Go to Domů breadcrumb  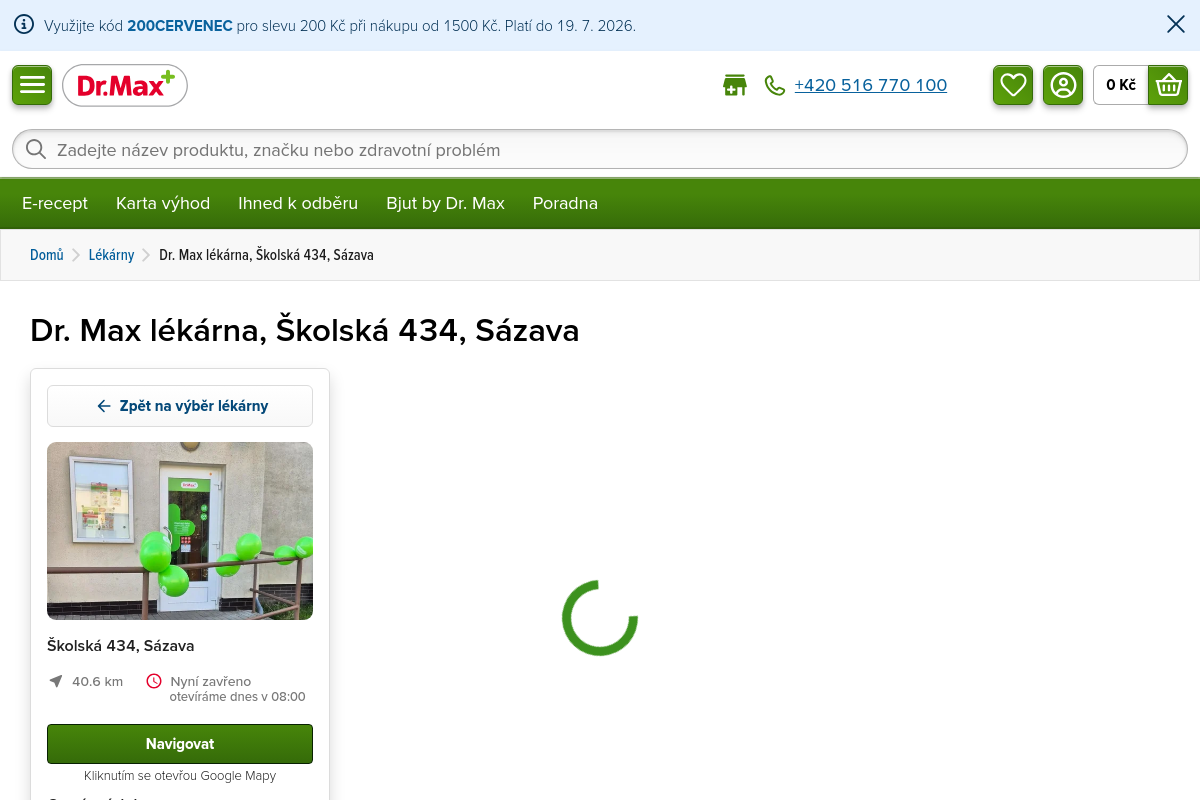click(x=47, y=255)
